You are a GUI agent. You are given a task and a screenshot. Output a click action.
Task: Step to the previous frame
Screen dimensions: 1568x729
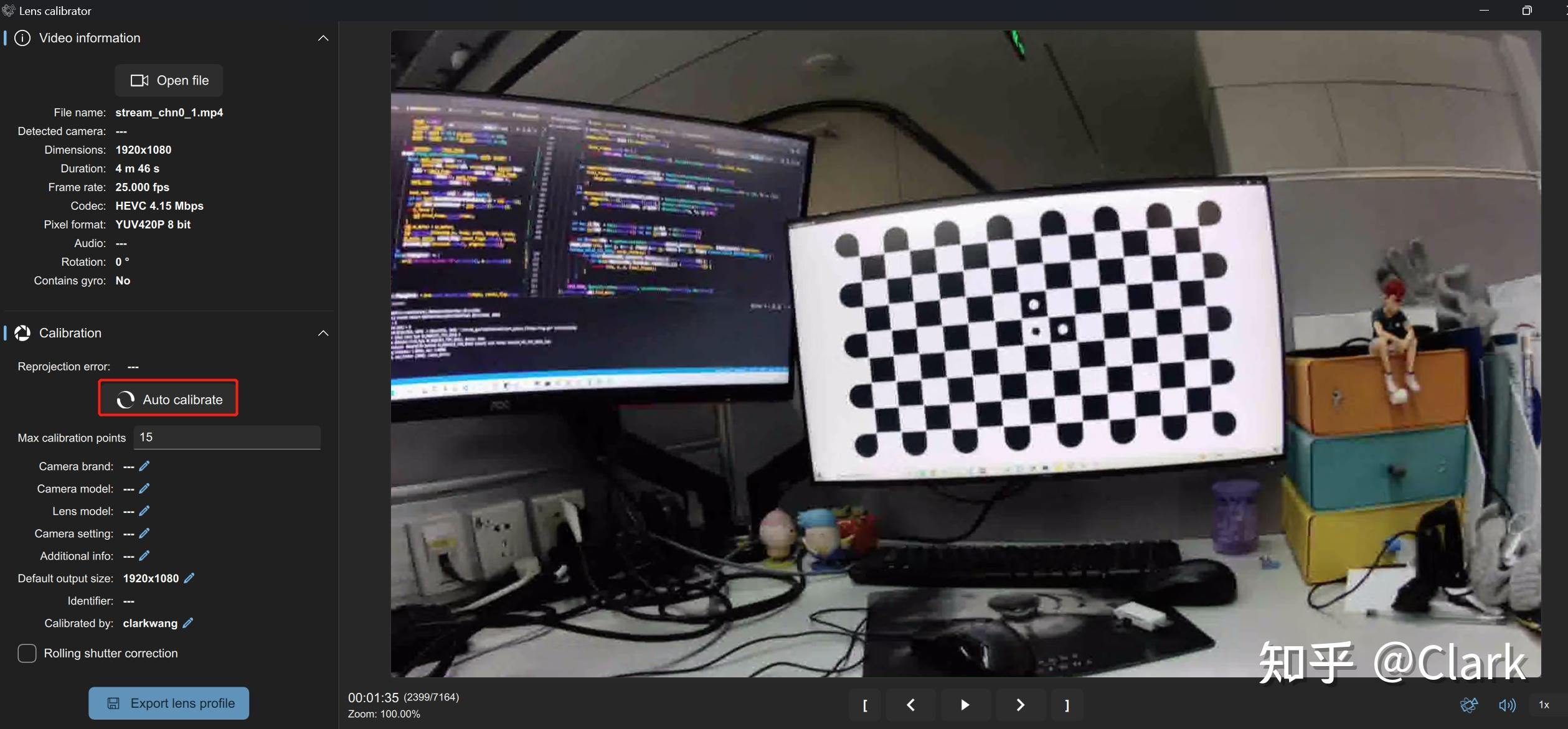[910, 705]
